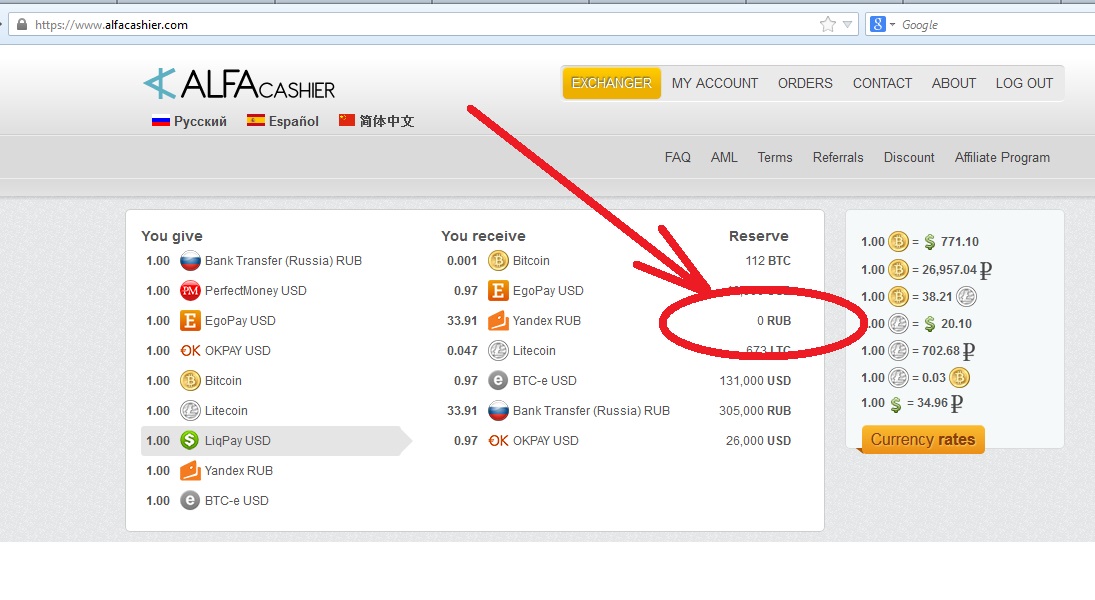Screen dimensions: 1095x600
Task: Click the Litecoin icon under You receive
Action: [x=498, y=351]
